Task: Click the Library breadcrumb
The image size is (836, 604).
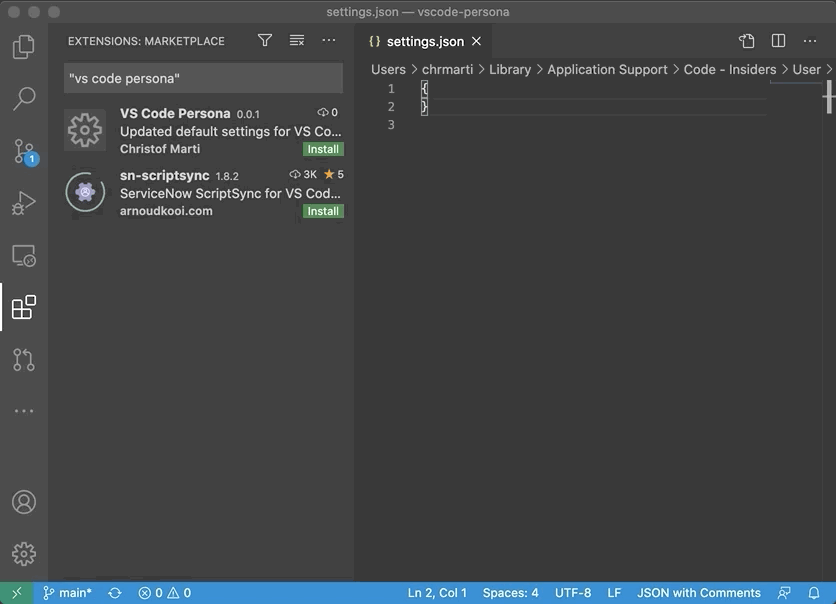Action: coord(510,70)
